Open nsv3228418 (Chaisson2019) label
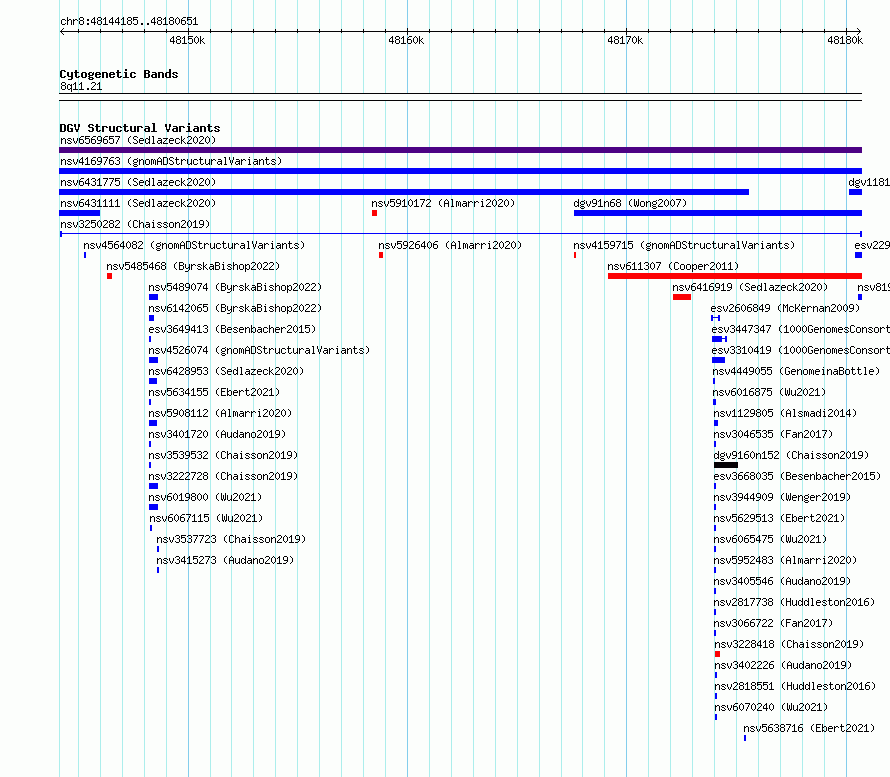This screenshot has height=777, width=890. 789,644
